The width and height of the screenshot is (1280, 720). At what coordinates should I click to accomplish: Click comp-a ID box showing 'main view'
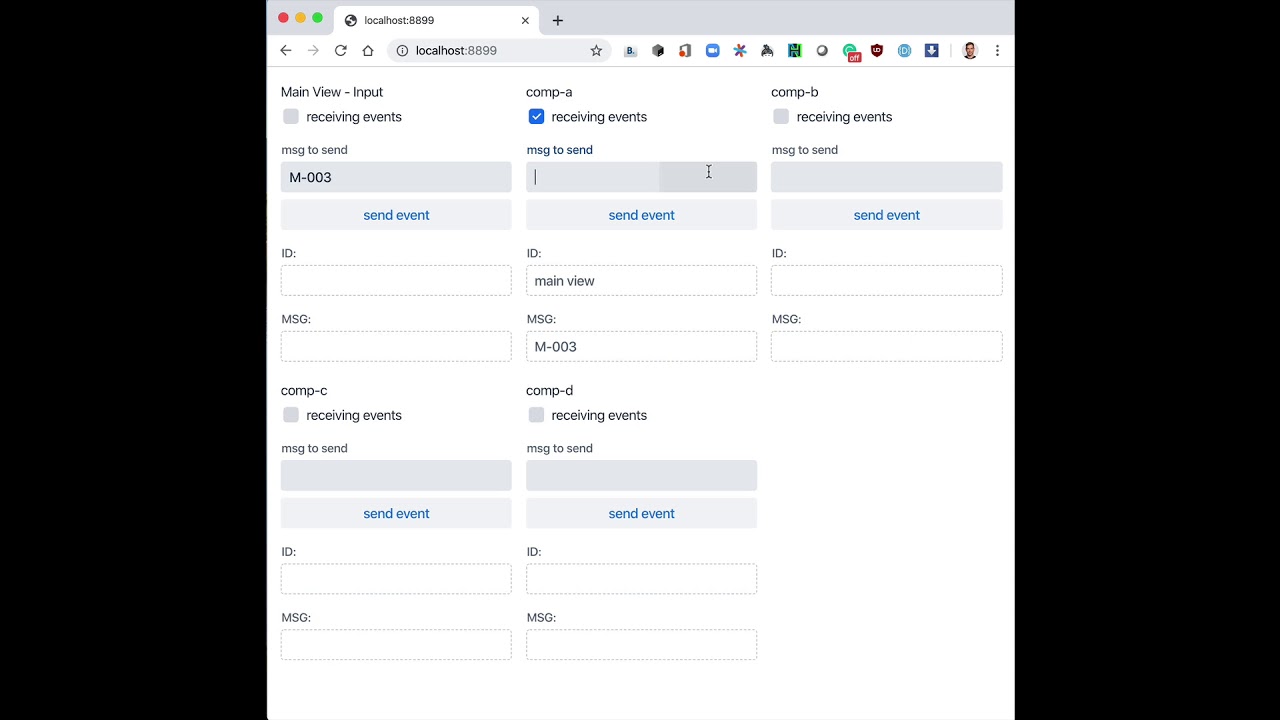coord(642,281)
